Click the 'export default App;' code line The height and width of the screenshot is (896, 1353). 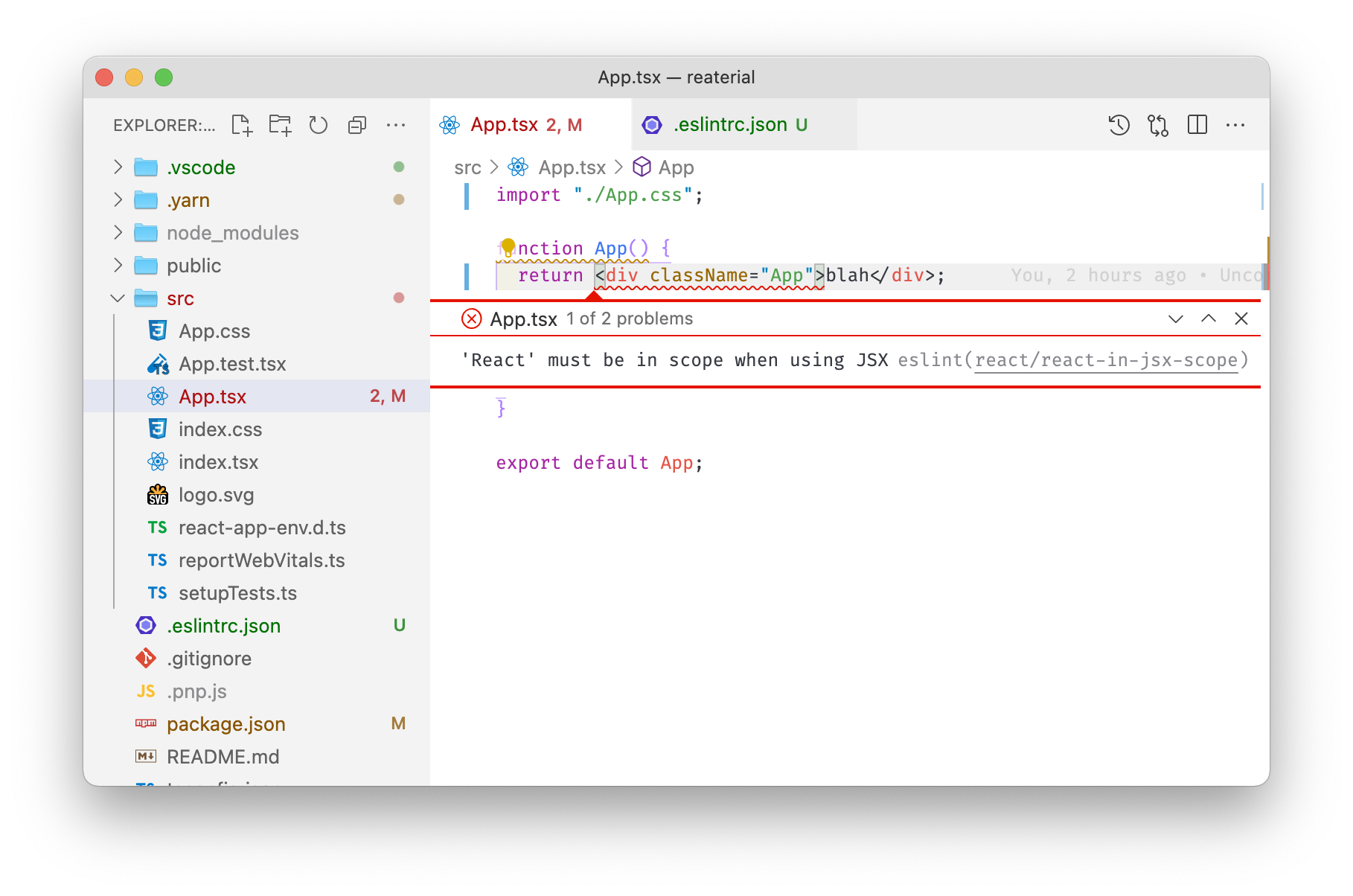pyautogui.click(x=599, y=463)
